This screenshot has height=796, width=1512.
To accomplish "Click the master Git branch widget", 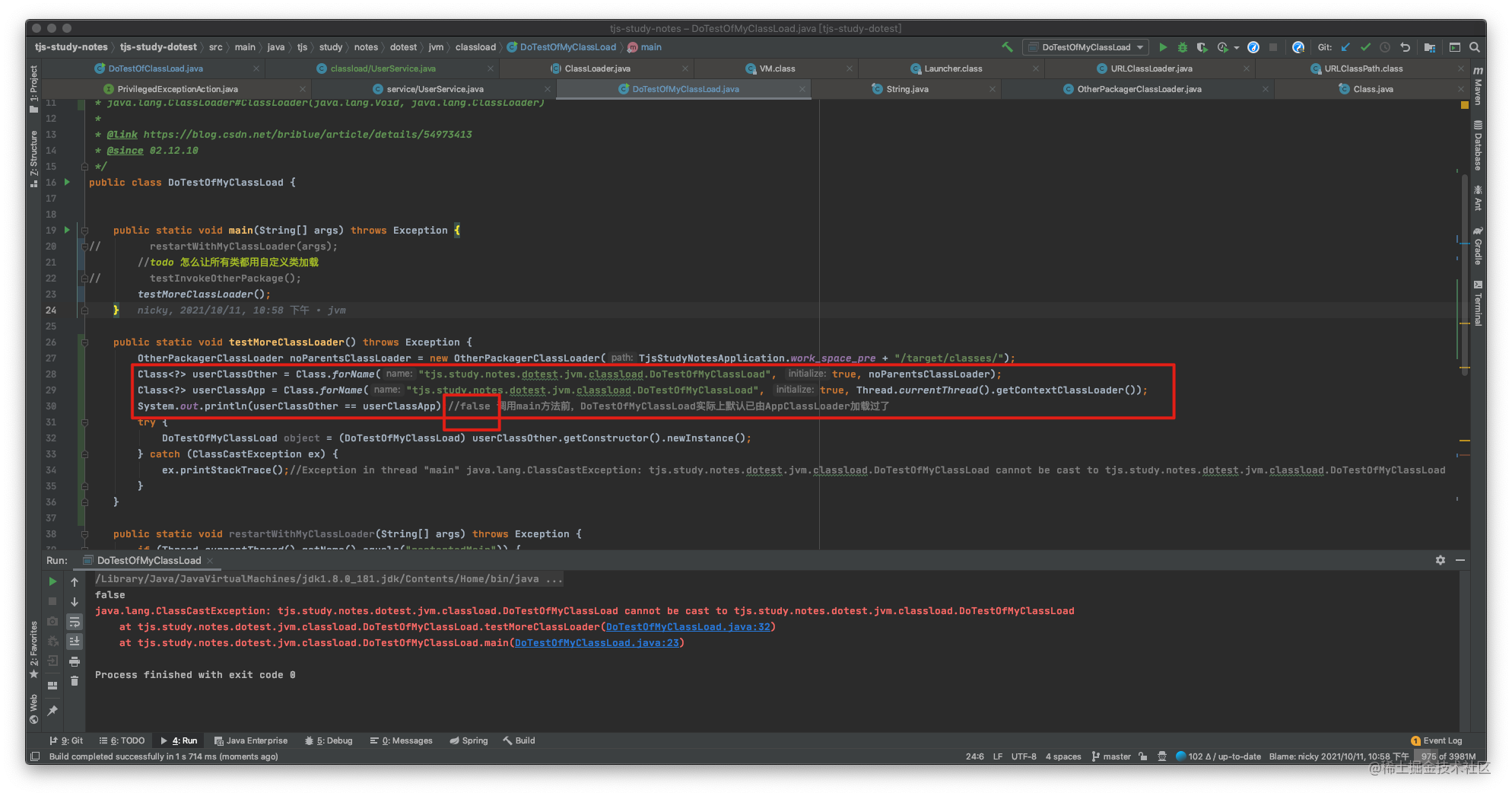I will tap(1111, 756).
